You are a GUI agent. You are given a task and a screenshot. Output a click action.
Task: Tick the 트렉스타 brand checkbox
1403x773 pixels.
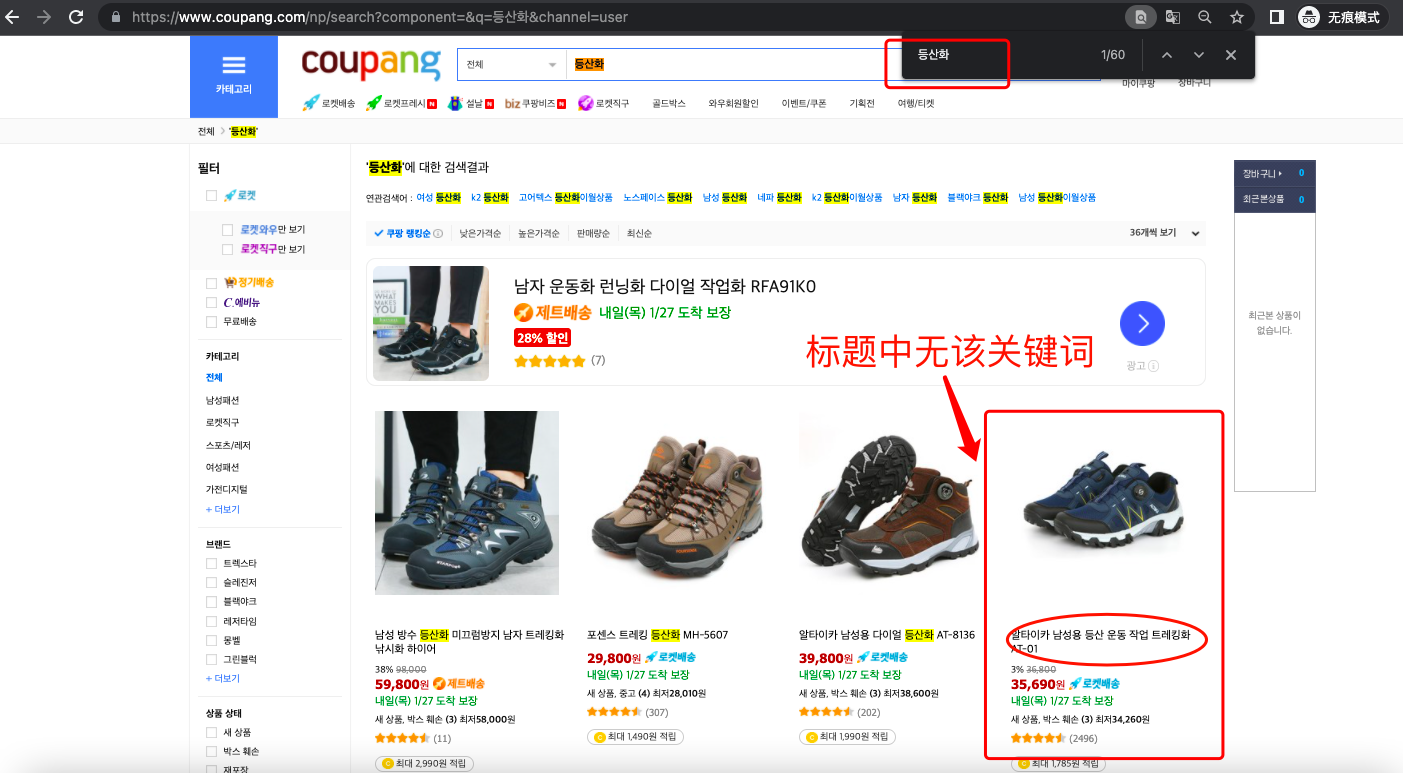[x=211, y=564]
